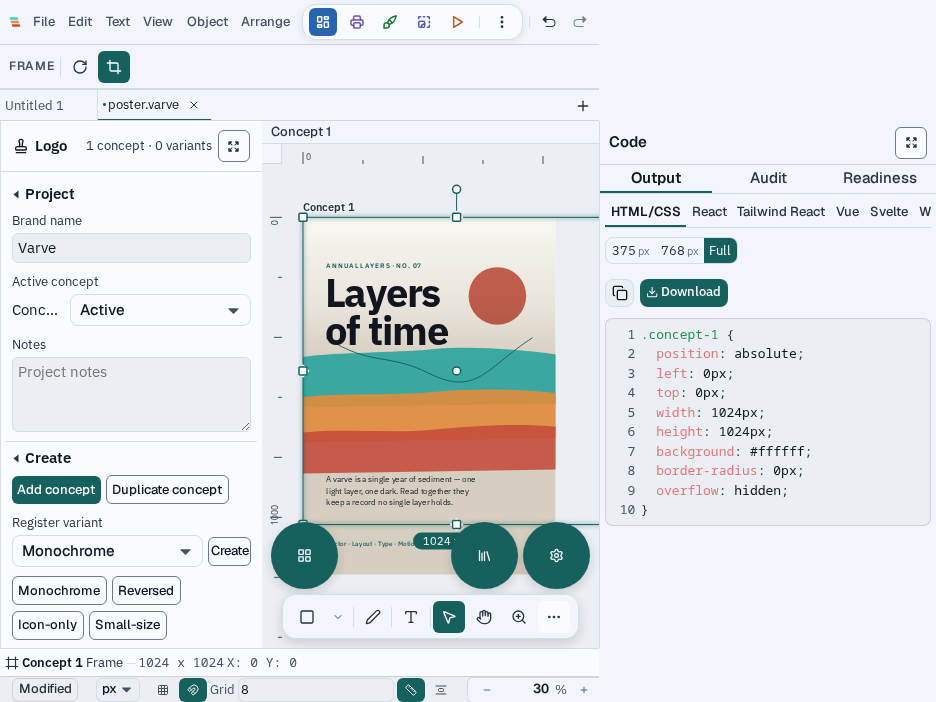
Task: Click the orange play preview icon
Action: (457, 22)
